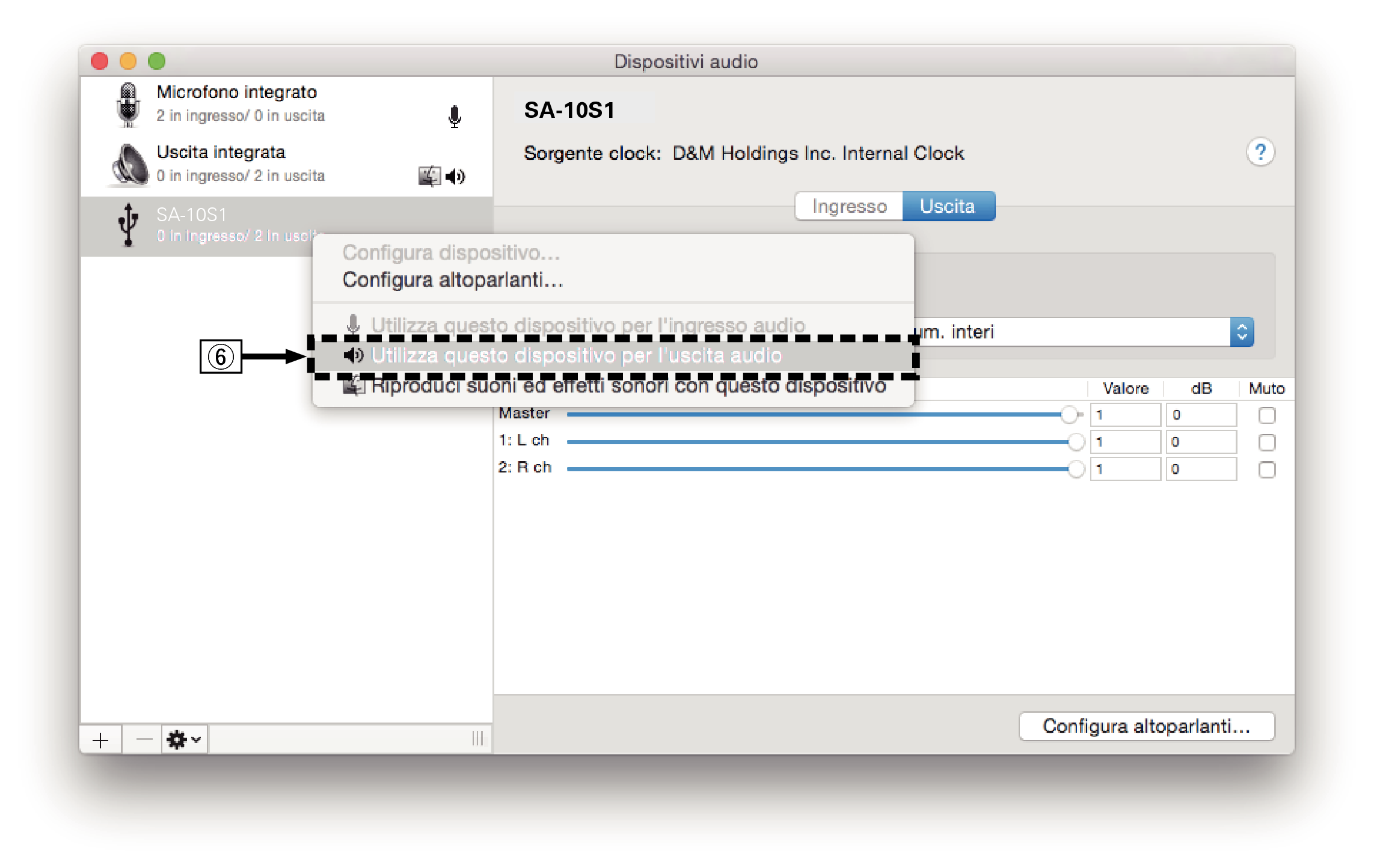Switch to the Uscita tab
Image resolution: width=1374 pixels, height=868 pixels.
948,206
